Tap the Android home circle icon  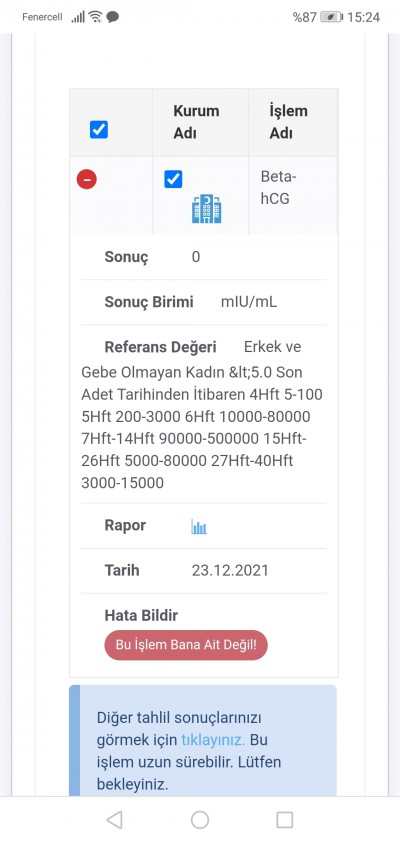200,819
